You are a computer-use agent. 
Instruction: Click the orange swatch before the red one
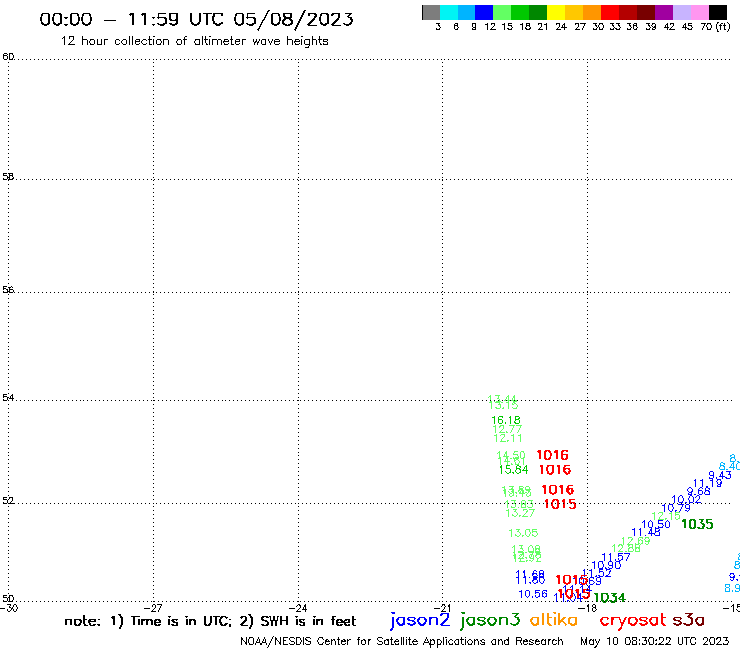[591, 12]
